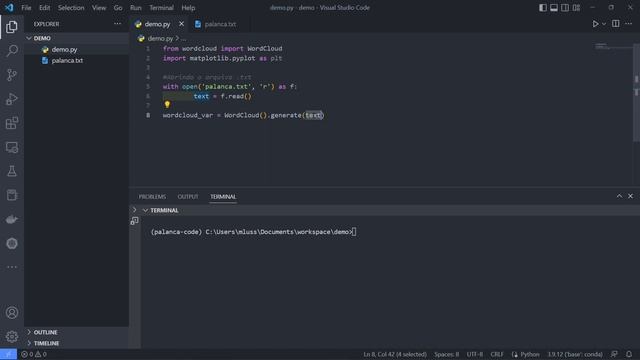This screenshot has height=360, width=640.
Task: Open the Source Control view
Action: pos(12,75)
